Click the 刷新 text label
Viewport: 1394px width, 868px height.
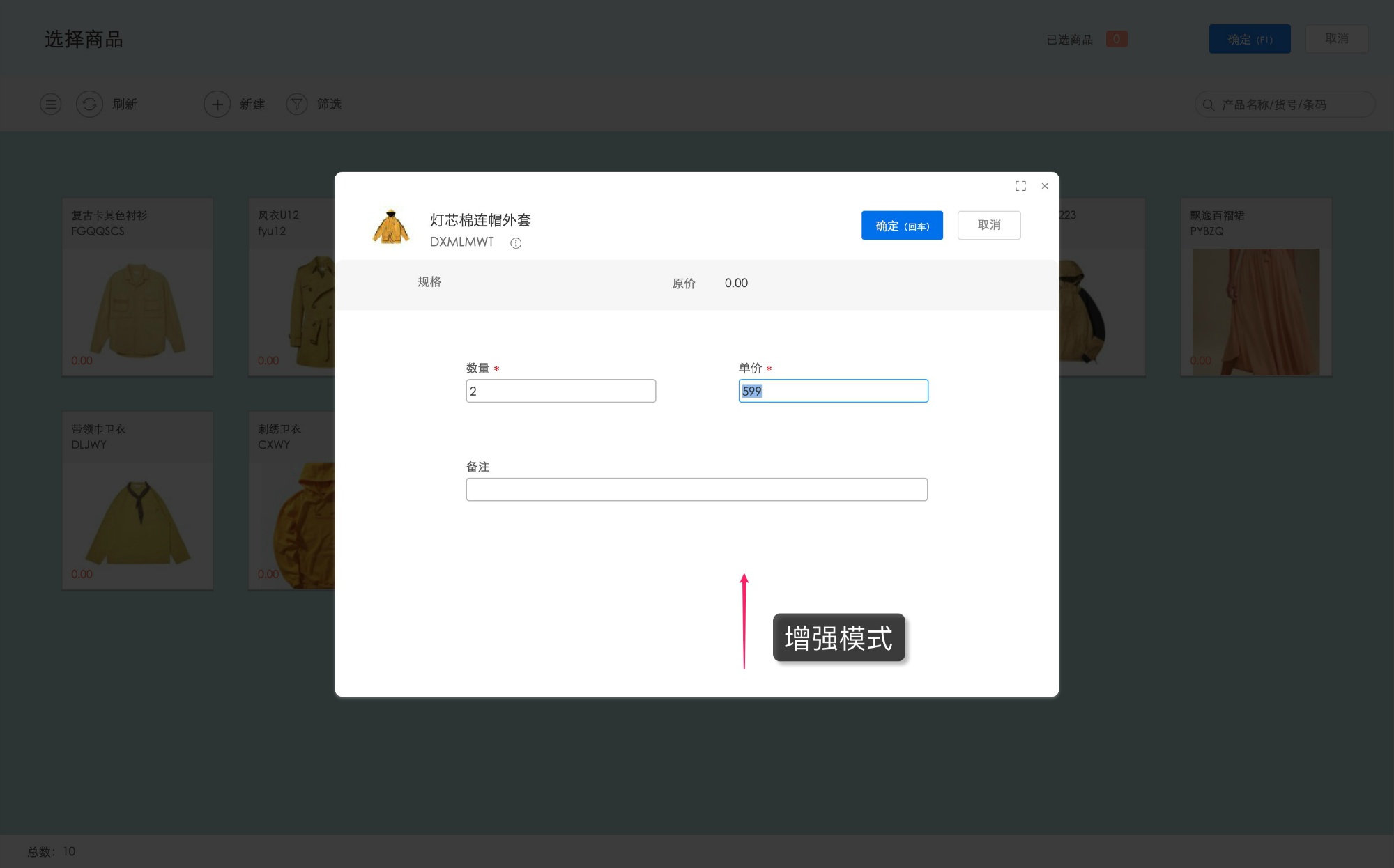[x=125, y=104]
